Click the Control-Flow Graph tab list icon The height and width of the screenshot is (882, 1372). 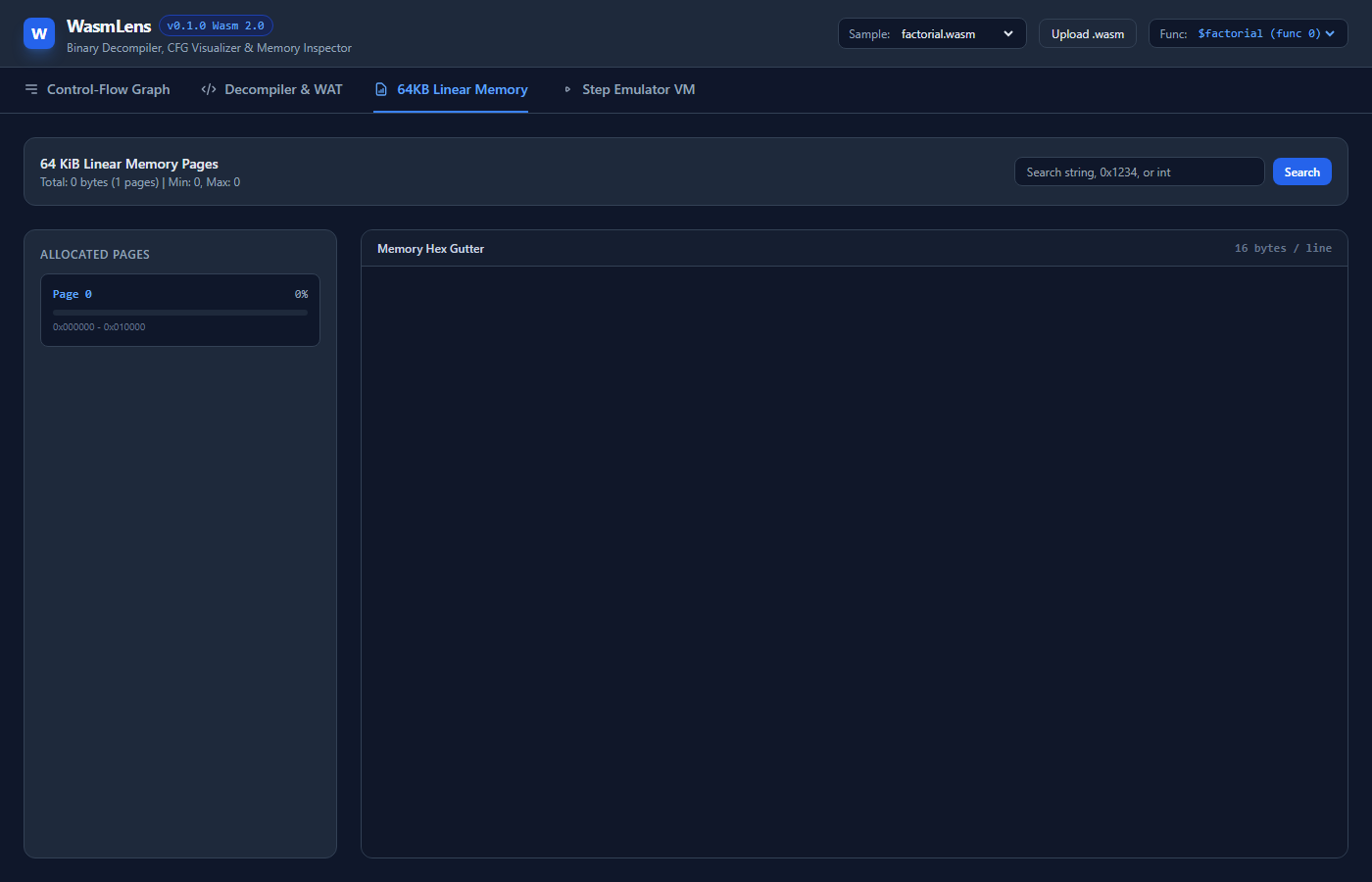click(x=31, y=89)
